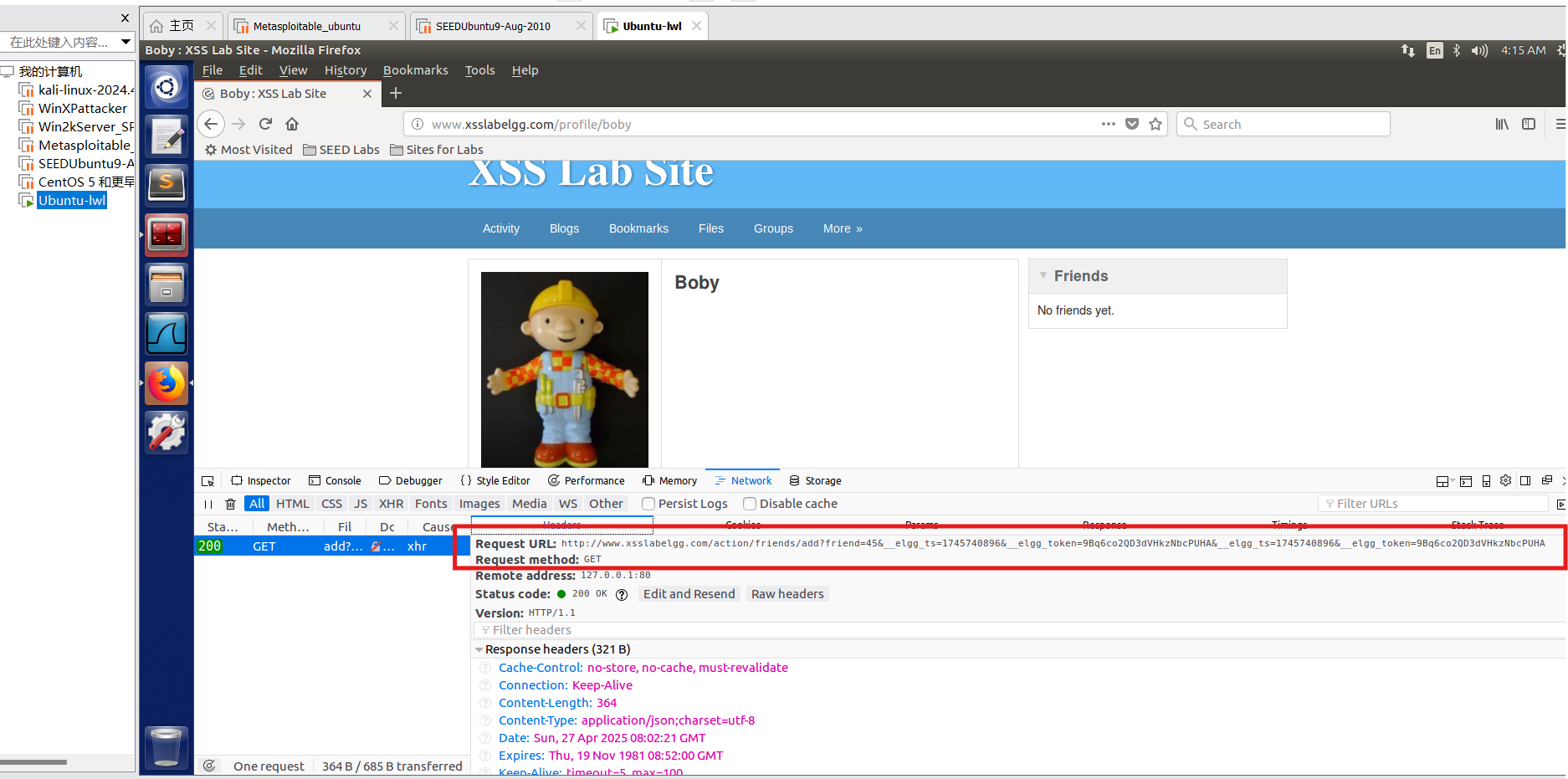
Task: Click the Firefox search box
Action: click(x=1284, y=124)
